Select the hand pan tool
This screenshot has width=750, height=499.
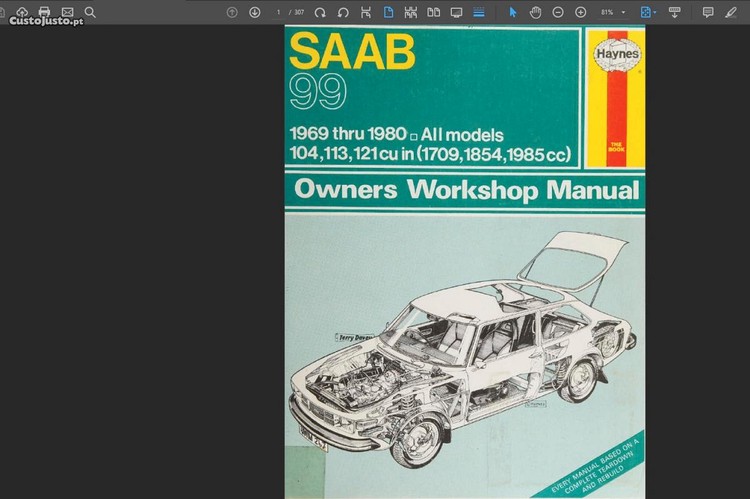coord(535,12)
